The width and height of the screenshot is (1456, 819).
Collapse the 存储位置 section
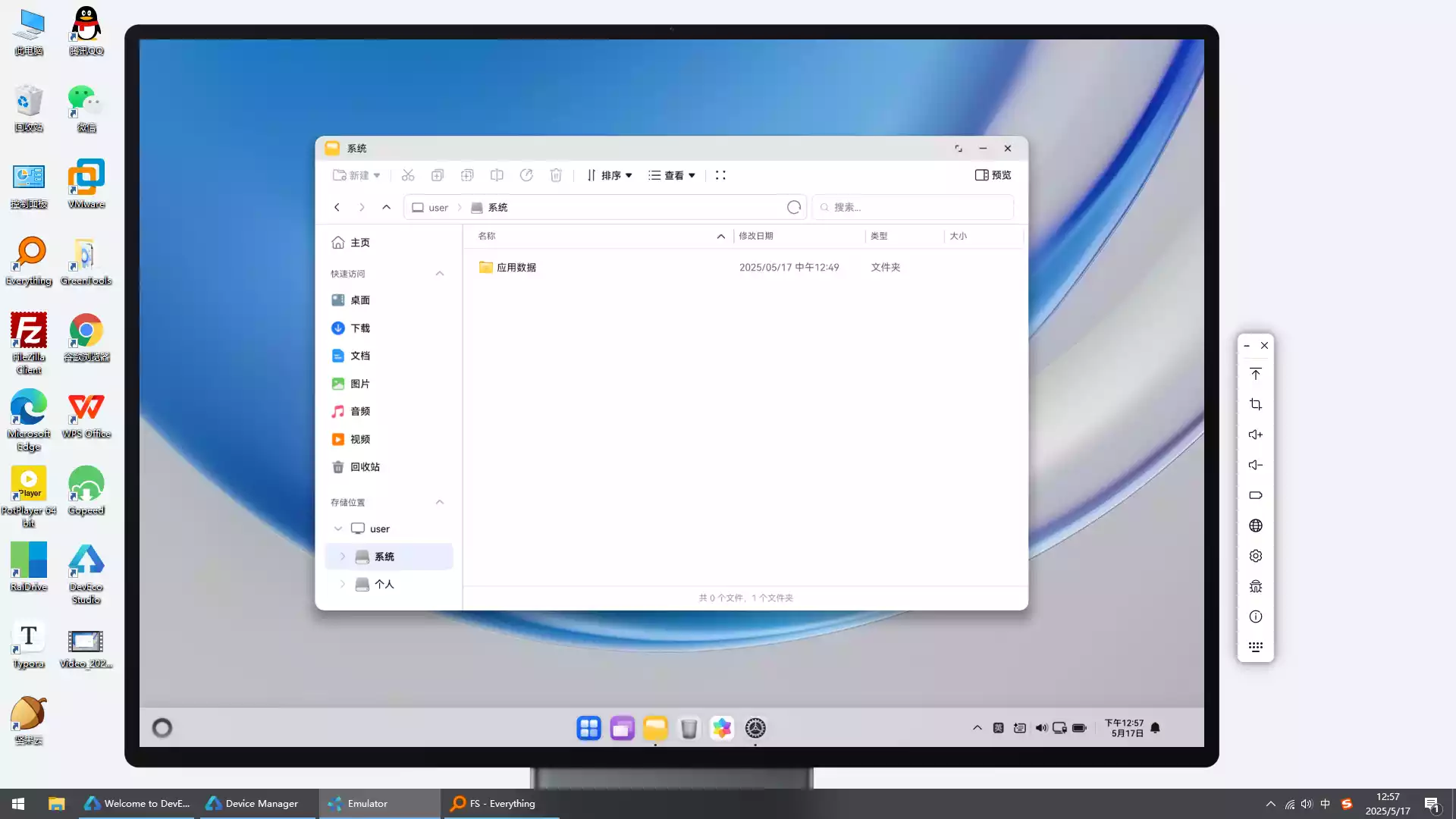(440, 502)
